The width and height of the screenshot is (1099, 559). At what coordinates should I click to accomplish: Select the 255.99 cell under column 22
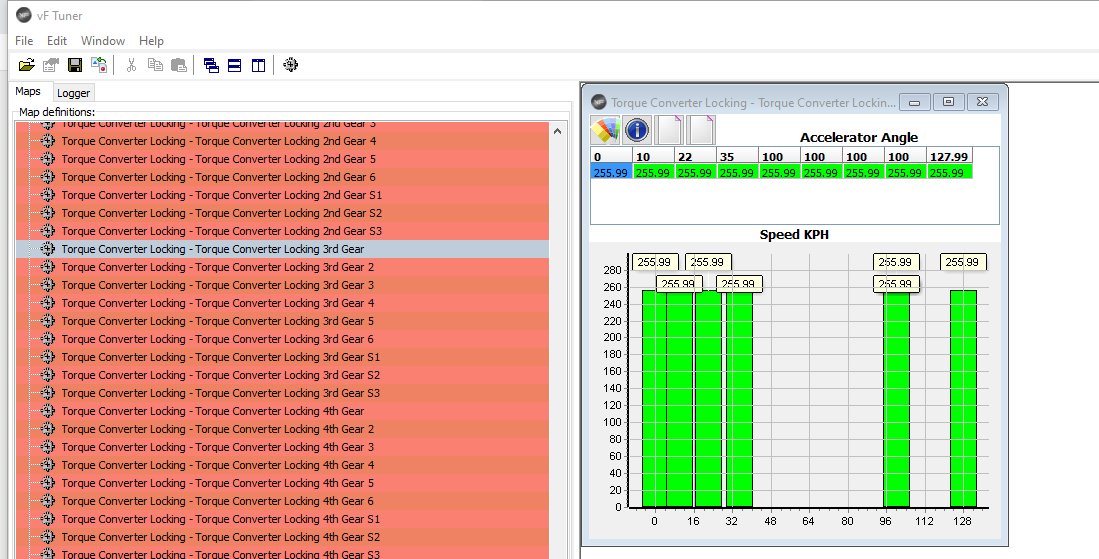tap(695, 172)
